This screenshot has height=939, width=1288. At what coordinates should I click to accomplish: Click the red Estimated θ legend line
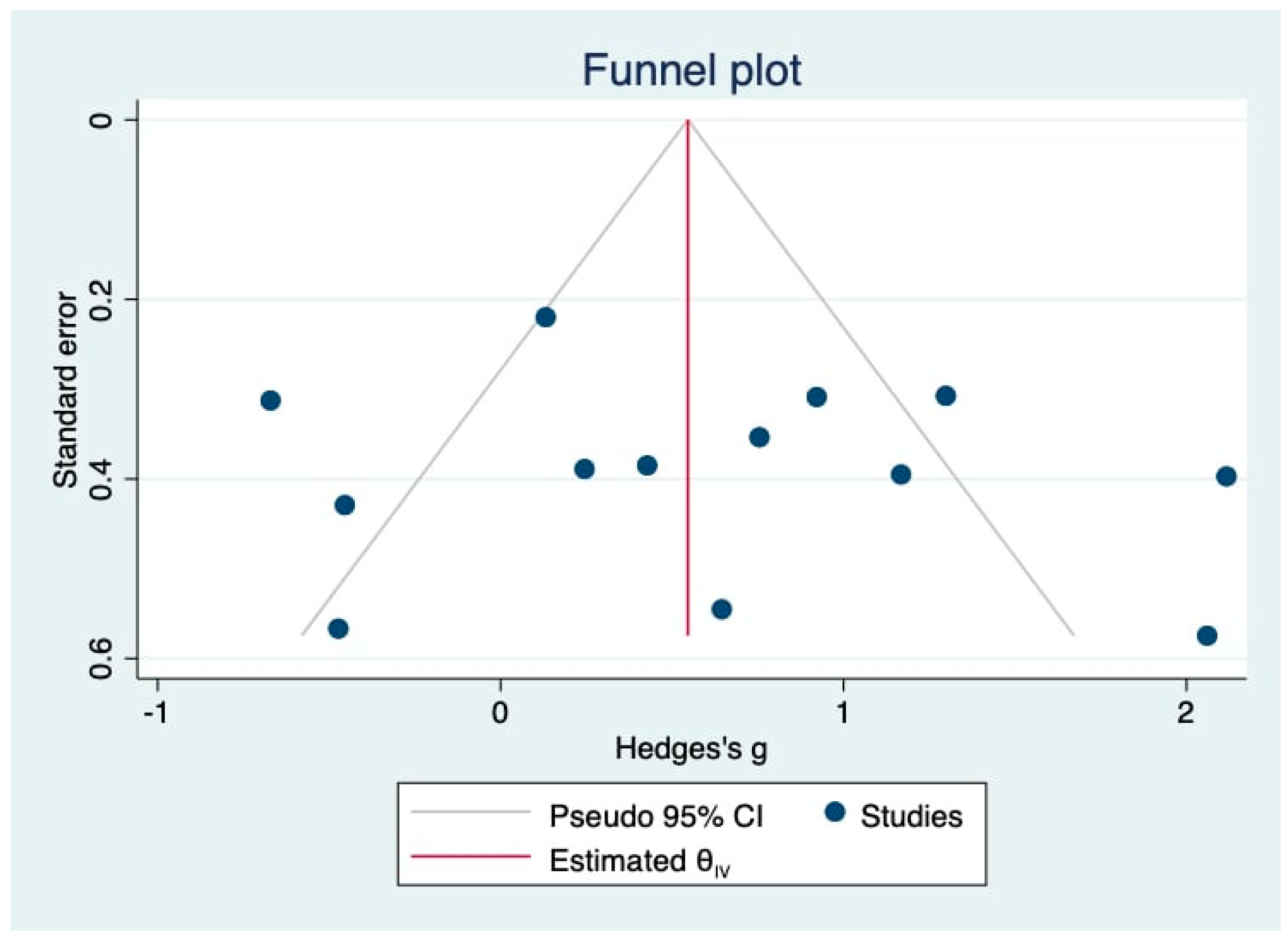pyautogui.click(x=471, y=856)
